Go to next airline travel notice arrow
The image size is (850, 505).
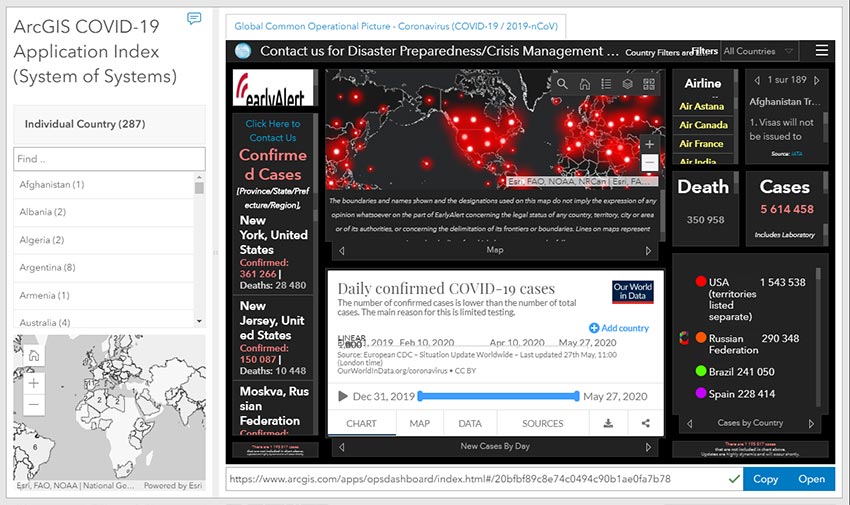coord(819,79)
